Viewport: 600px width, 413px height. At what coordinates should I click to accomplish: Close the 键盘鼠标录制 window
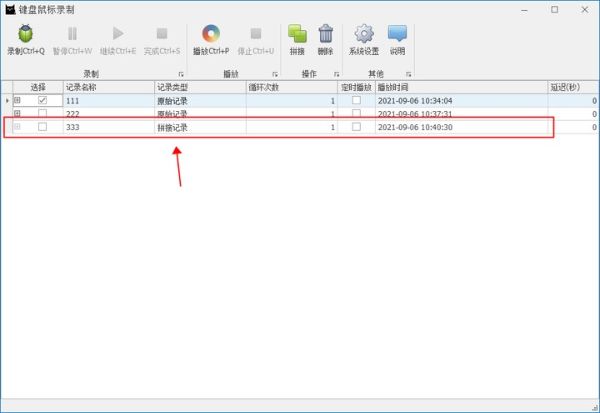click(585, 10)
